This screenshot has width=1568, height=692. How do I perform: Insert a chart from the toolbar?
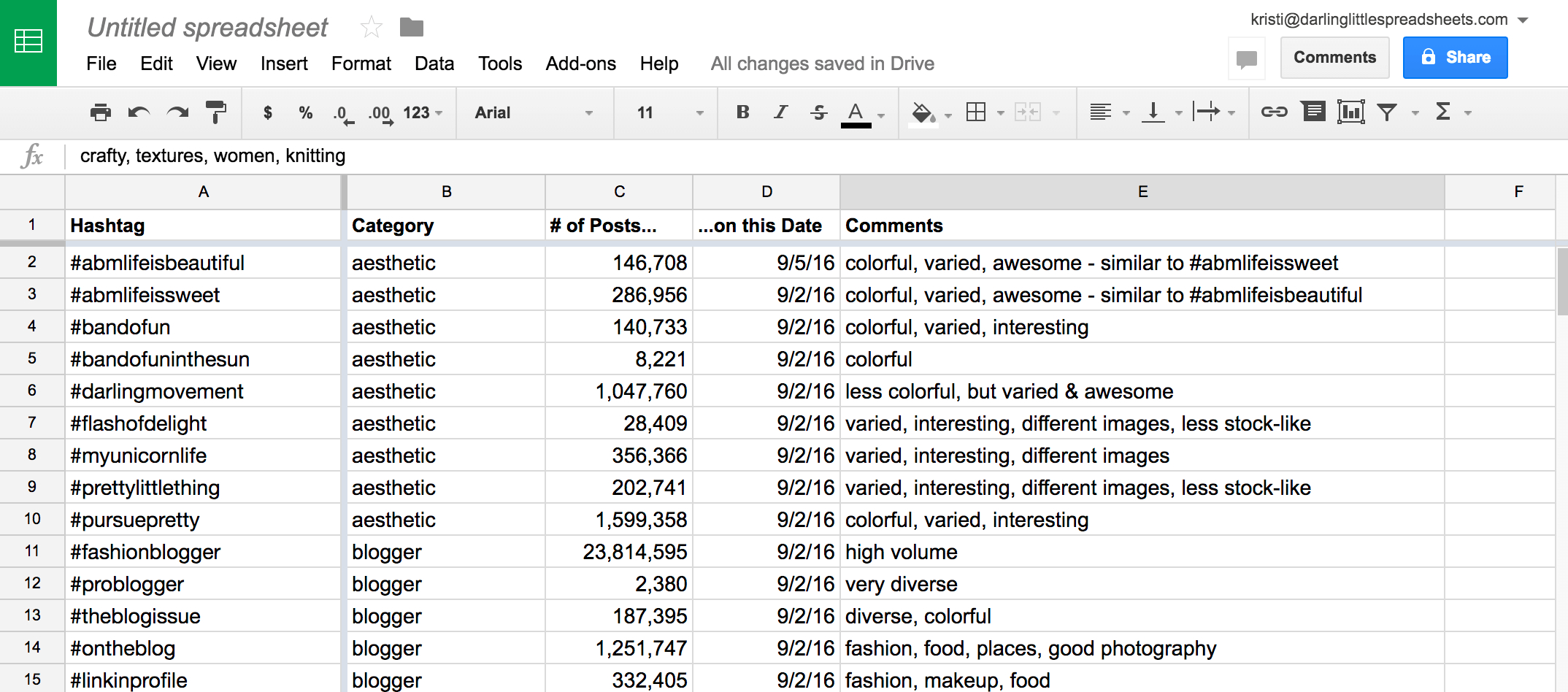tap(1350, 112)
